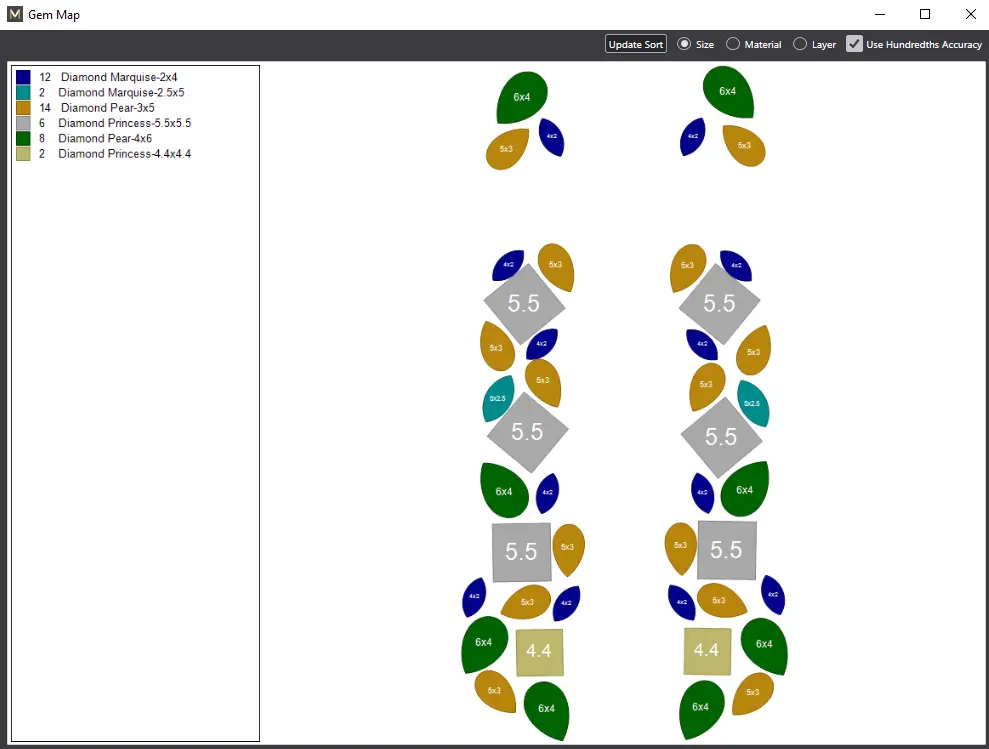Choose the Layer radio option
This screenshot has height=749, width=989.
pyautogui.click(x=800, y=44)
